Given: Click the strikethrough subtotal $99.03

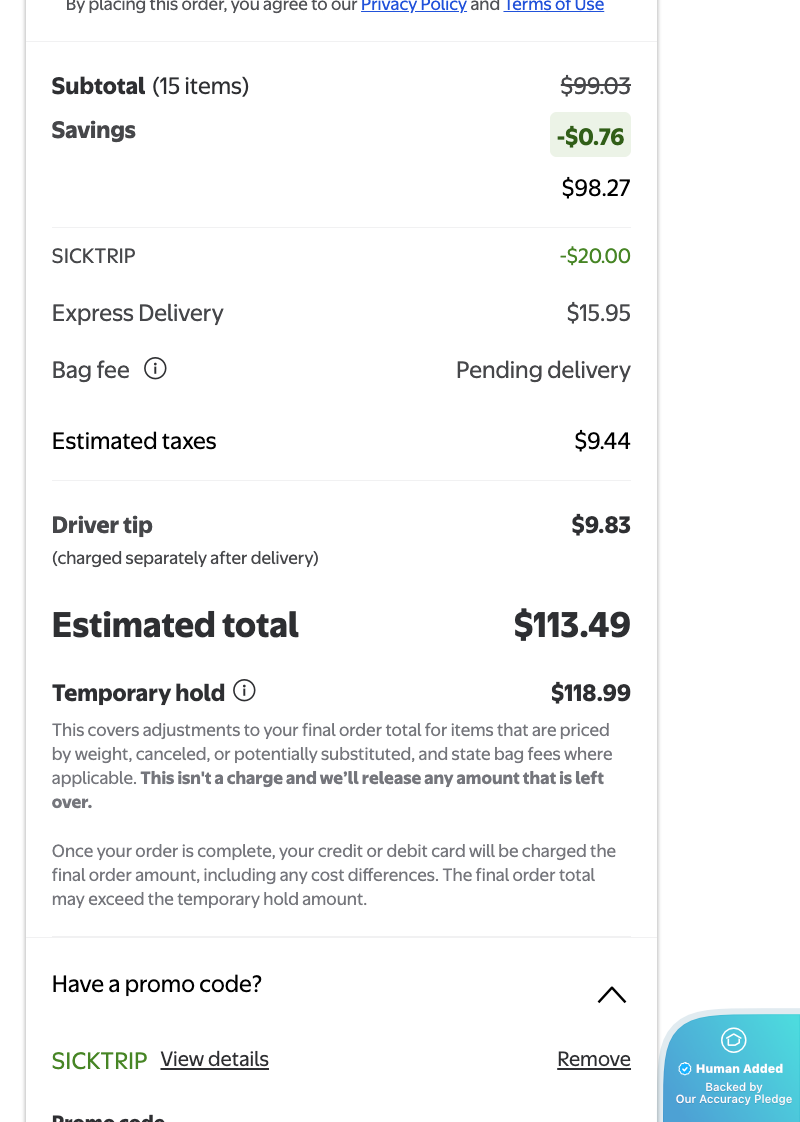Looking at the screenshot, I should pos(595,86).
